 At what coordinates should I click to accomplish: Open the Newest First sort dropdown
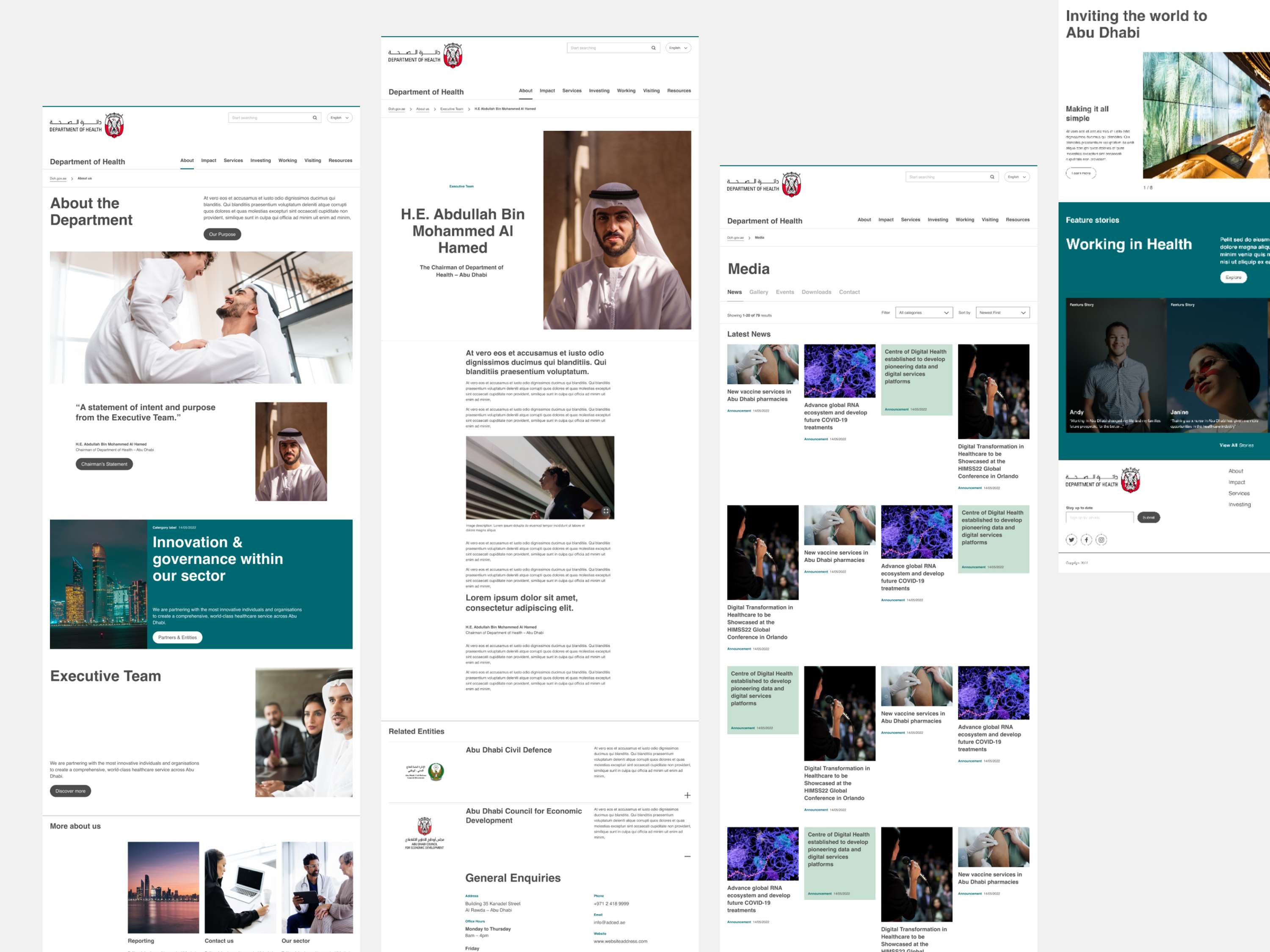tap(1003, 313)
